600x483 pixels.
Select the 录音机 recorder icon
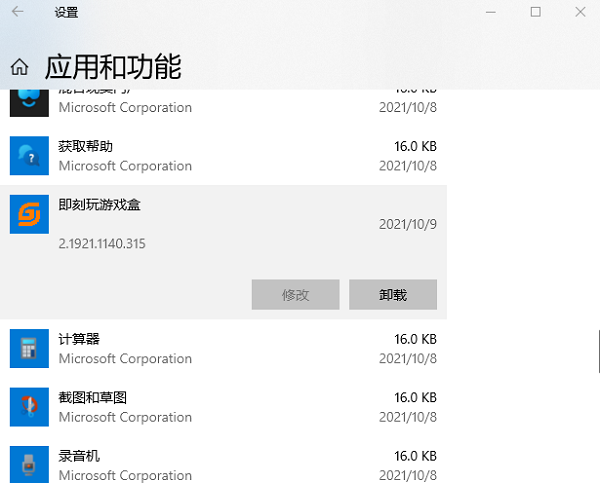[x=29, y=465]
